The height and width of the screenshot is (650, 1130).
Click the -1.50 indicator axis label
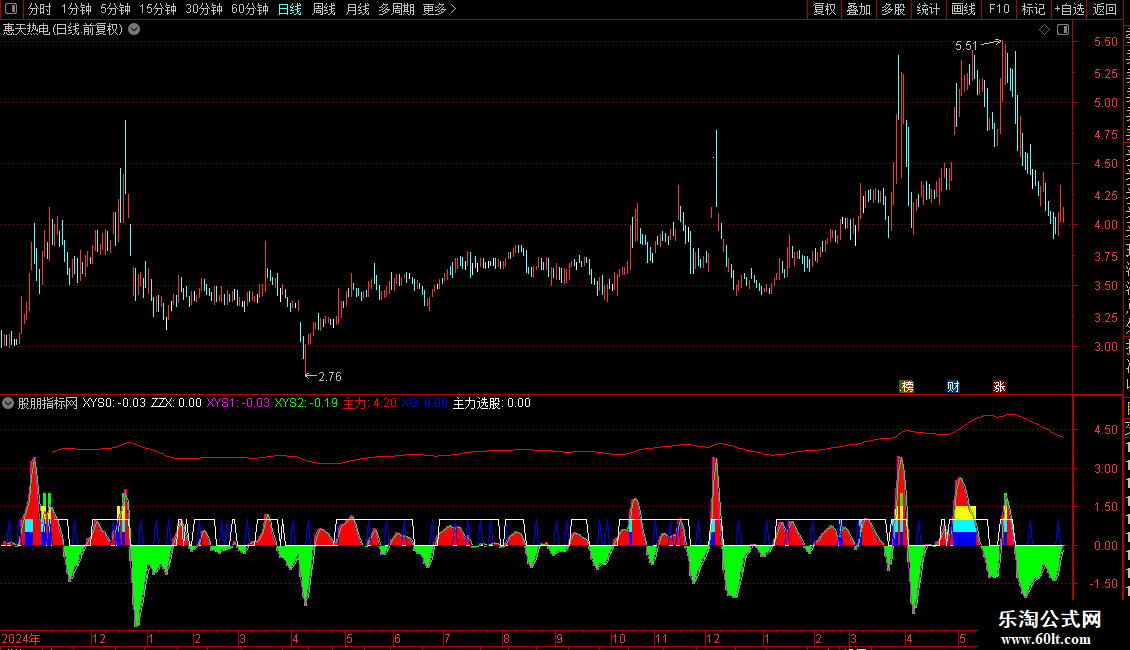coord(1104,584)
